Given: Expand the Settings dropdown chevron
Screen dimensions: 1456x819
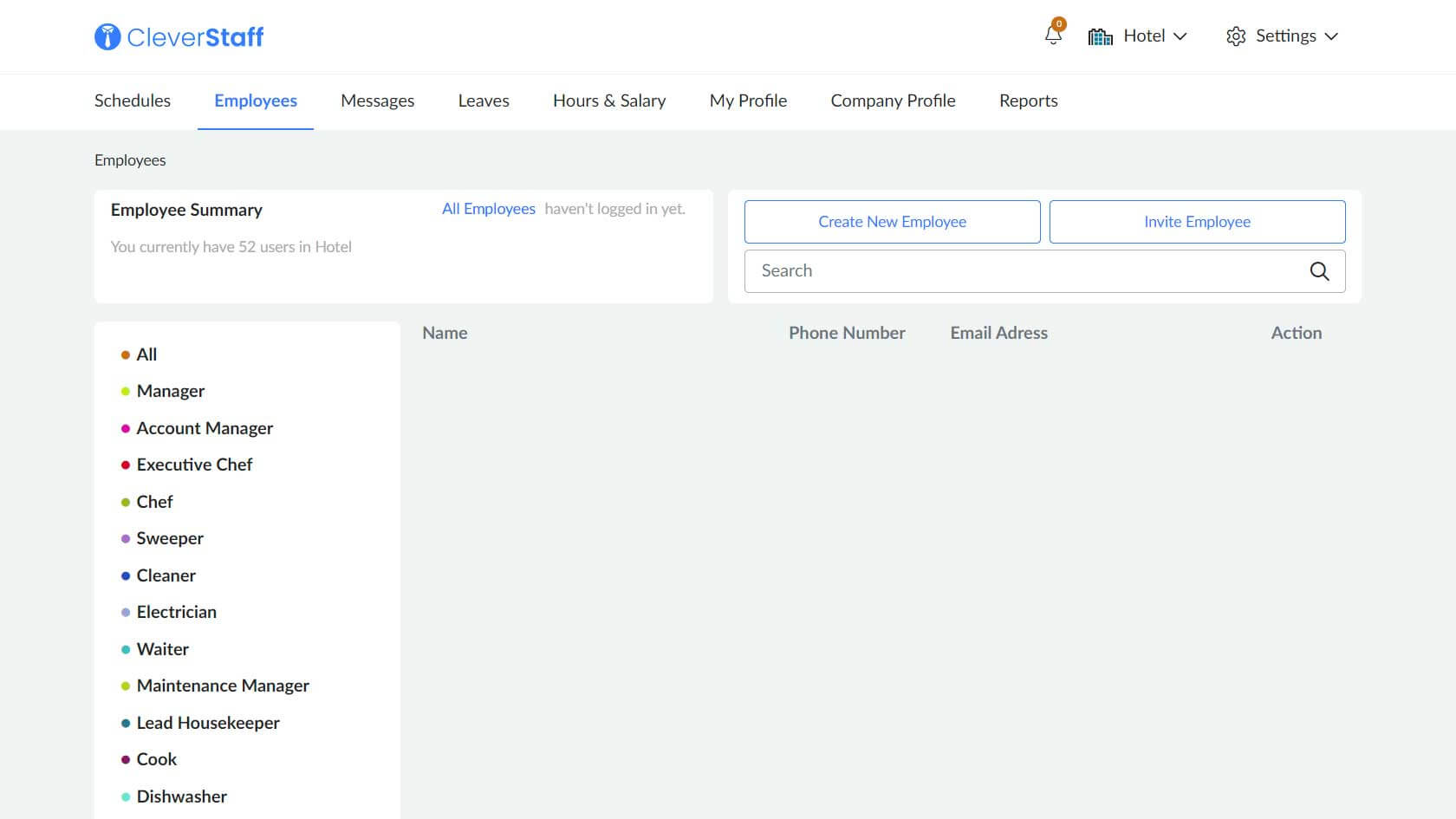Looking at the screenshot, I should point(1331,36).
